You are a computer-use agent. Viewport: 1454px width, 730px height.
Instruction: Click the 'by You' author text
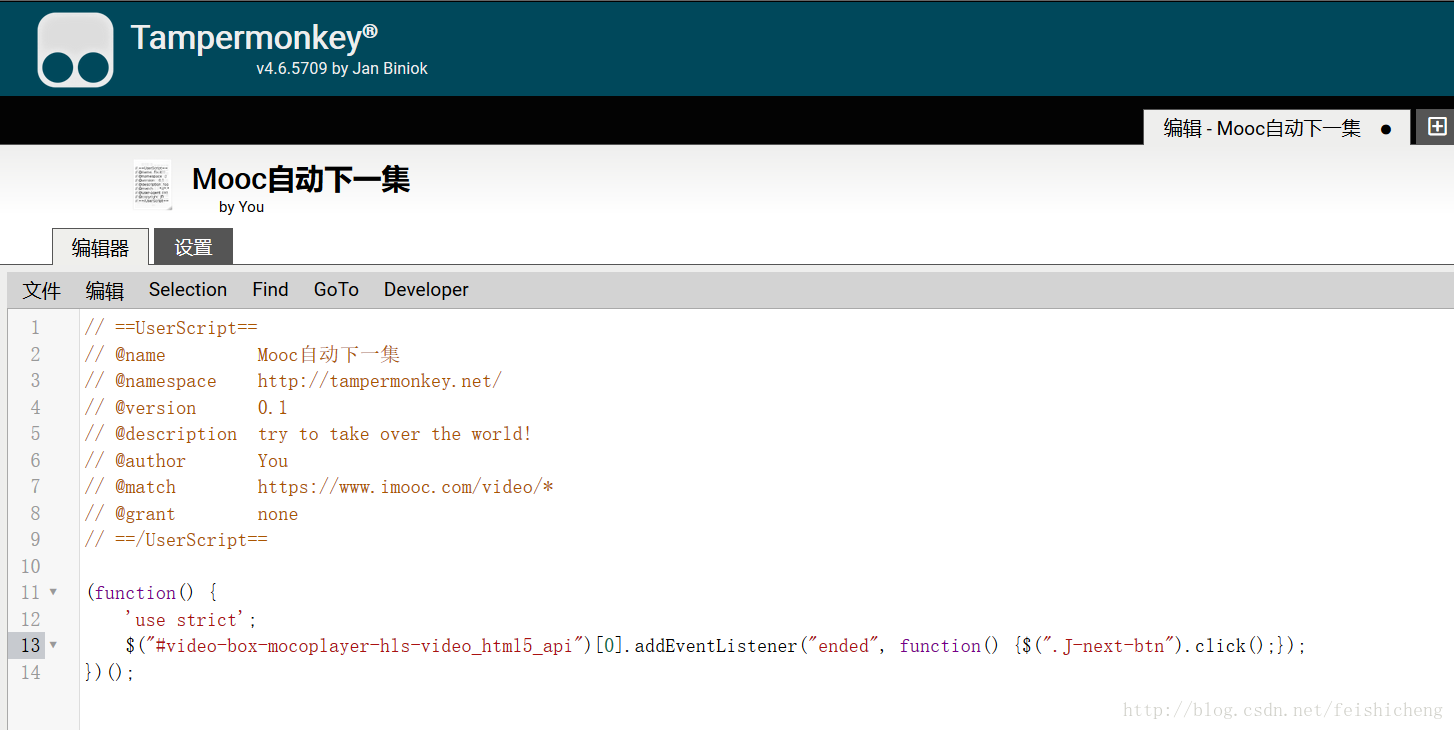coord(242,207)
